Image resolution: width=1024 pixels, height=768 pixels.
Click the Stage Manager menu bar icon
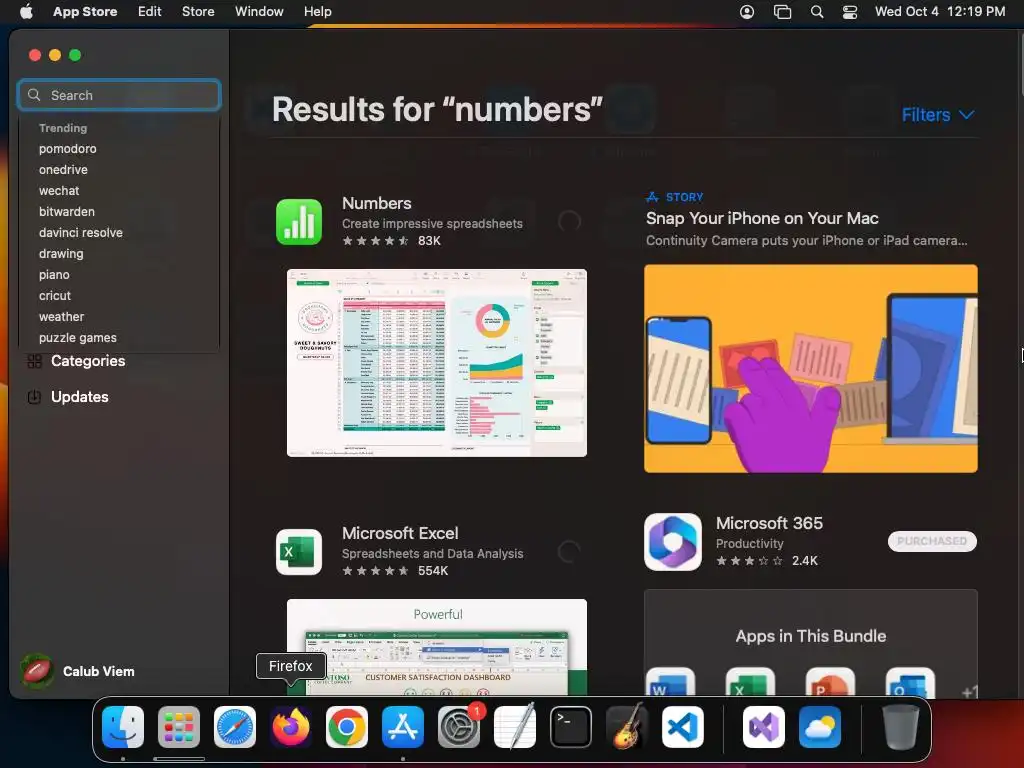click(782, 11)
